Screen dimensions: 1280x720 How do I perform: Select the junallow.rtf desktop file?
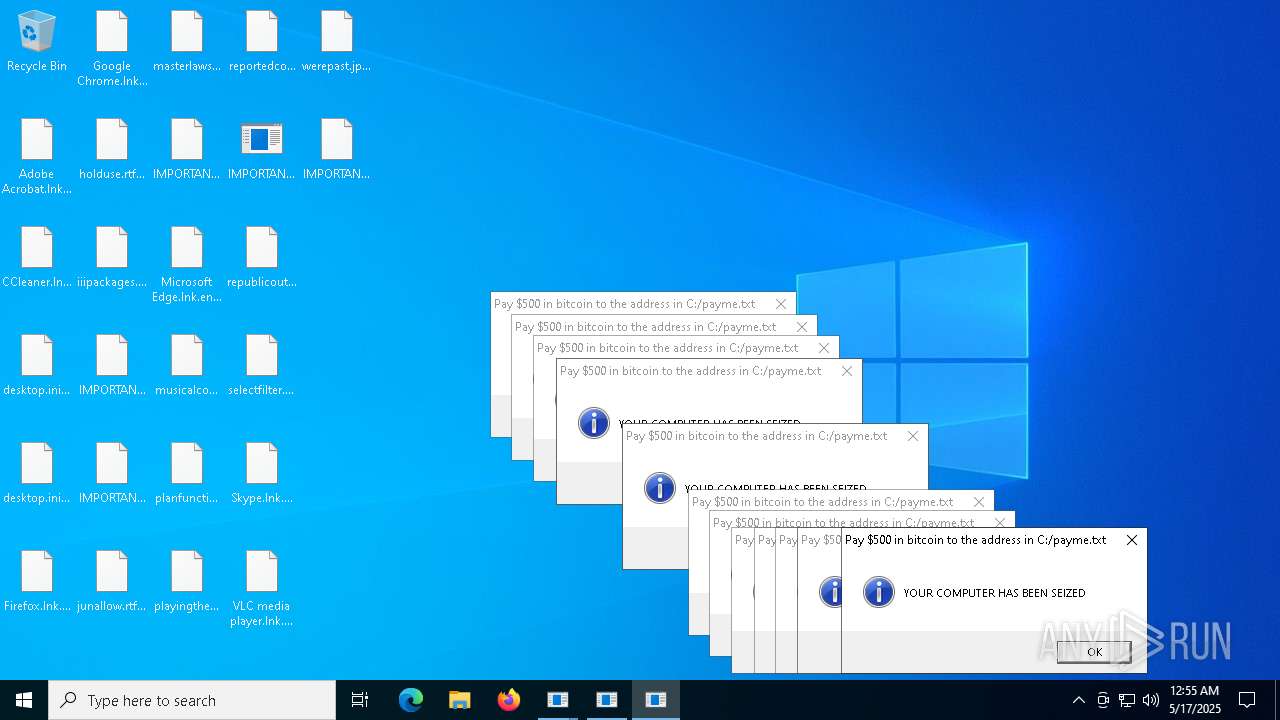point(112,582)
